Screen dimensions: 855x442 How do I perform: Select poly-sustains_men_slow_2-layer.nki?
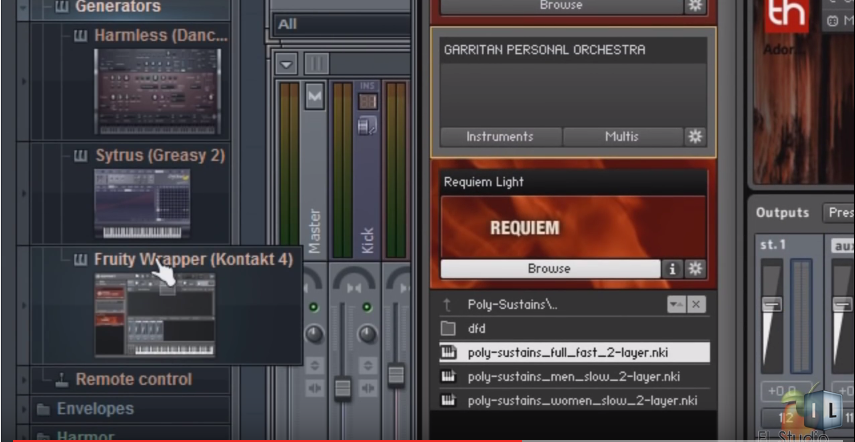[x=574, y=377]
